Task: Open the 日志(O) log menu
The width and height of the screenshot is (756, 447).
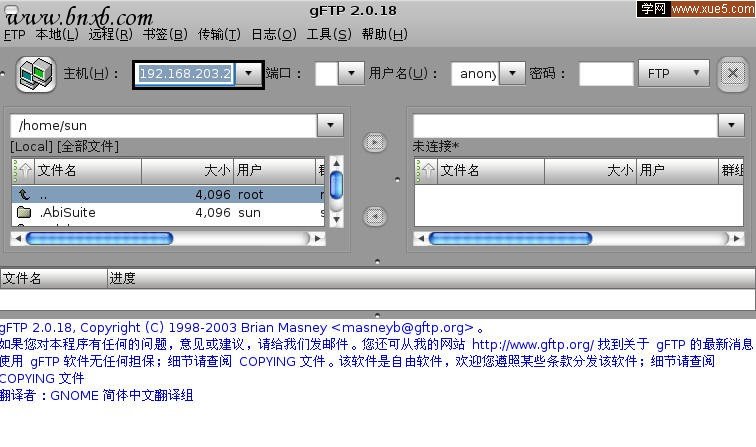Action: 274,34
